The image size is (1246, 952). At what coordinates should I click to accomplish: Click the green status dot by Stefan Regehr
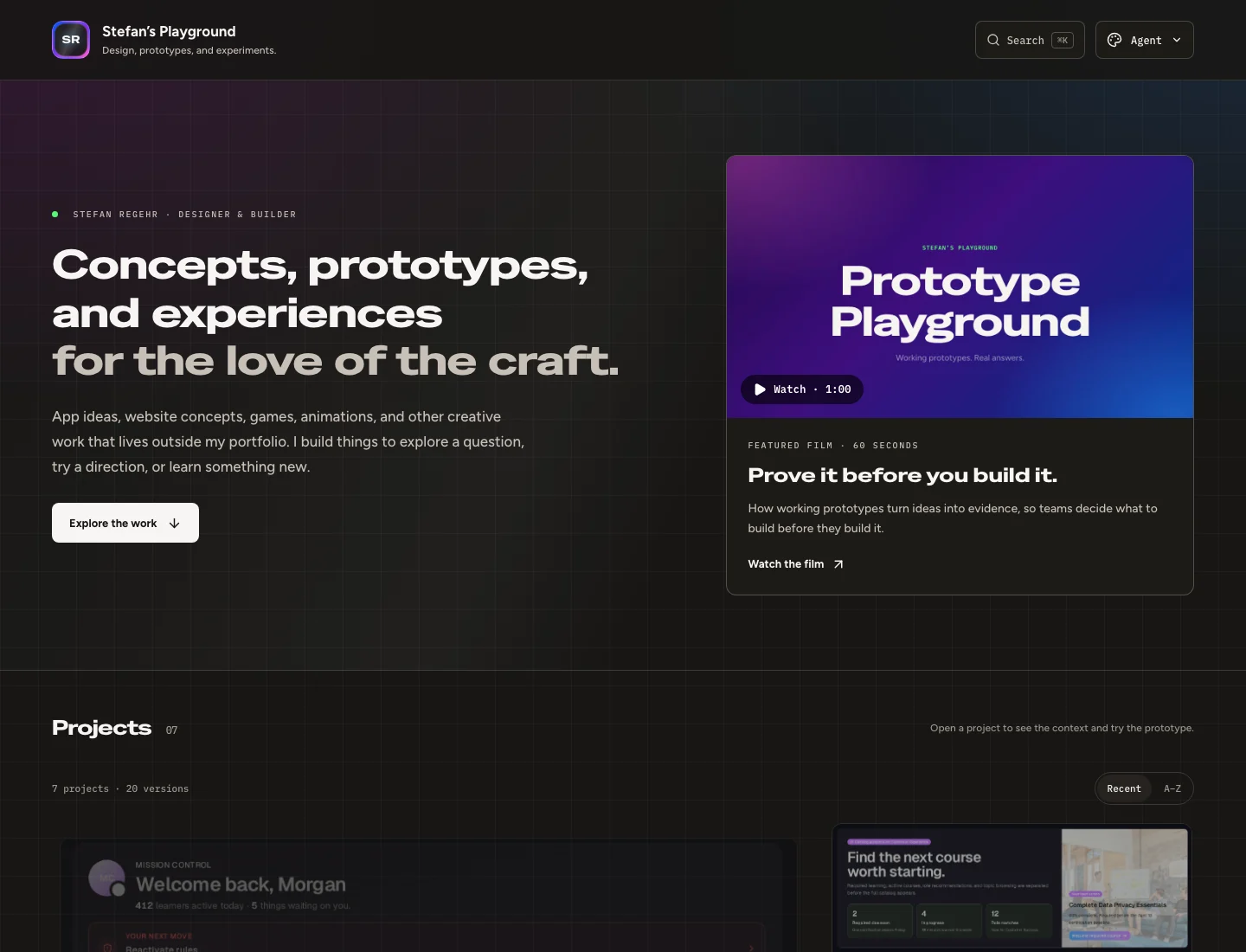pos(55,214)
